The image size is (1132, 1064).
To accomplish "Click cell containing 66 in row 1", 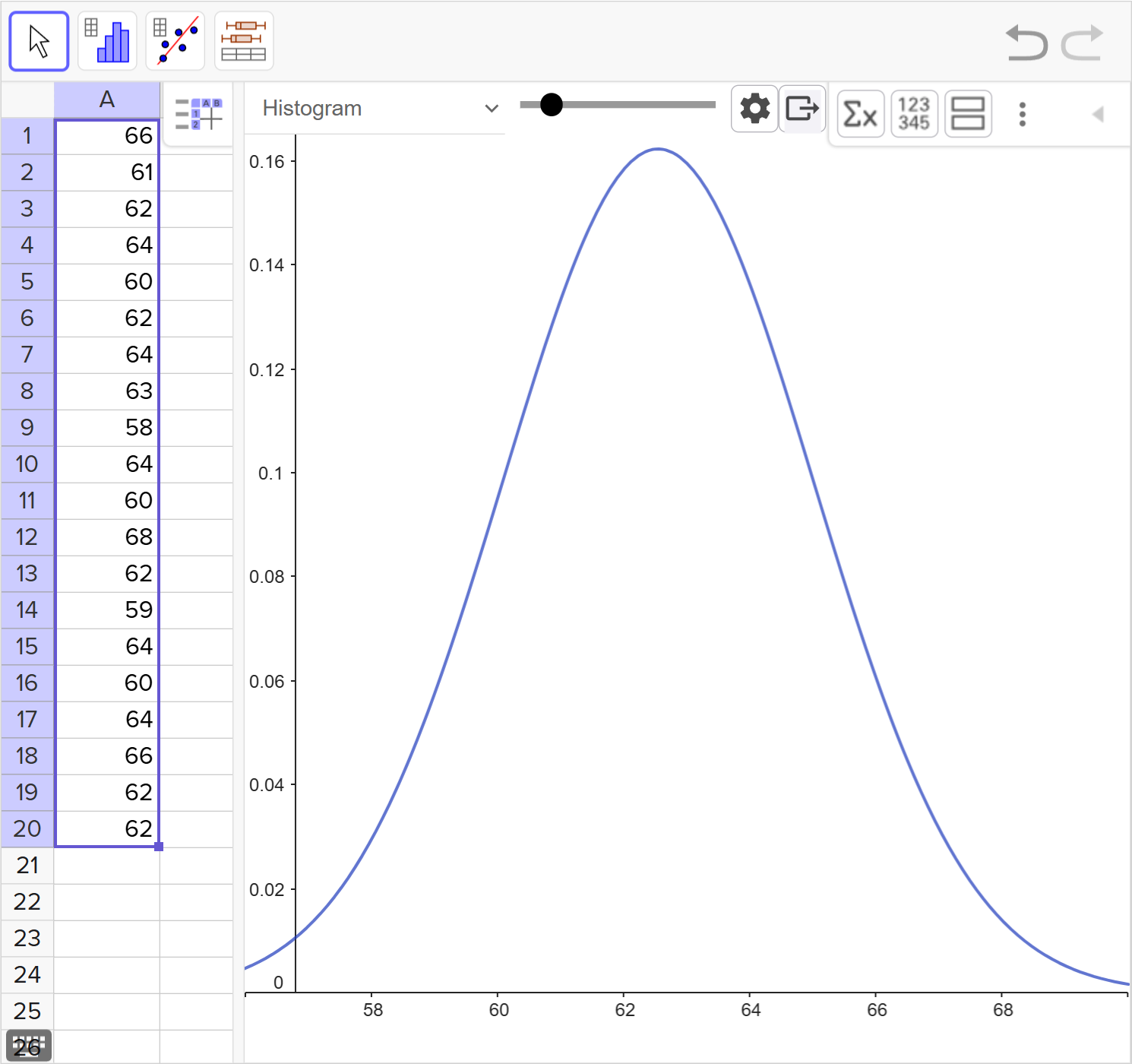I will [107, 136].
